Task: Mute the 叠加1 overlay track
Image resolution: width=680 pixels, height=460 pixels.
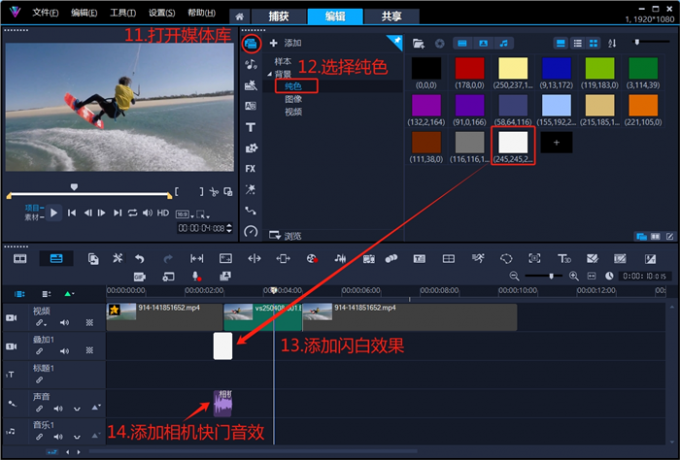Action: [65, 351]
